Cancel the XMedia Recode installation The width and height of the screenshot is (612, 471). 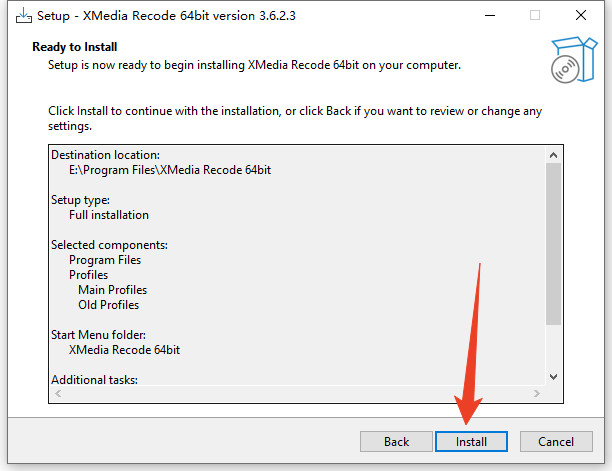556,441
